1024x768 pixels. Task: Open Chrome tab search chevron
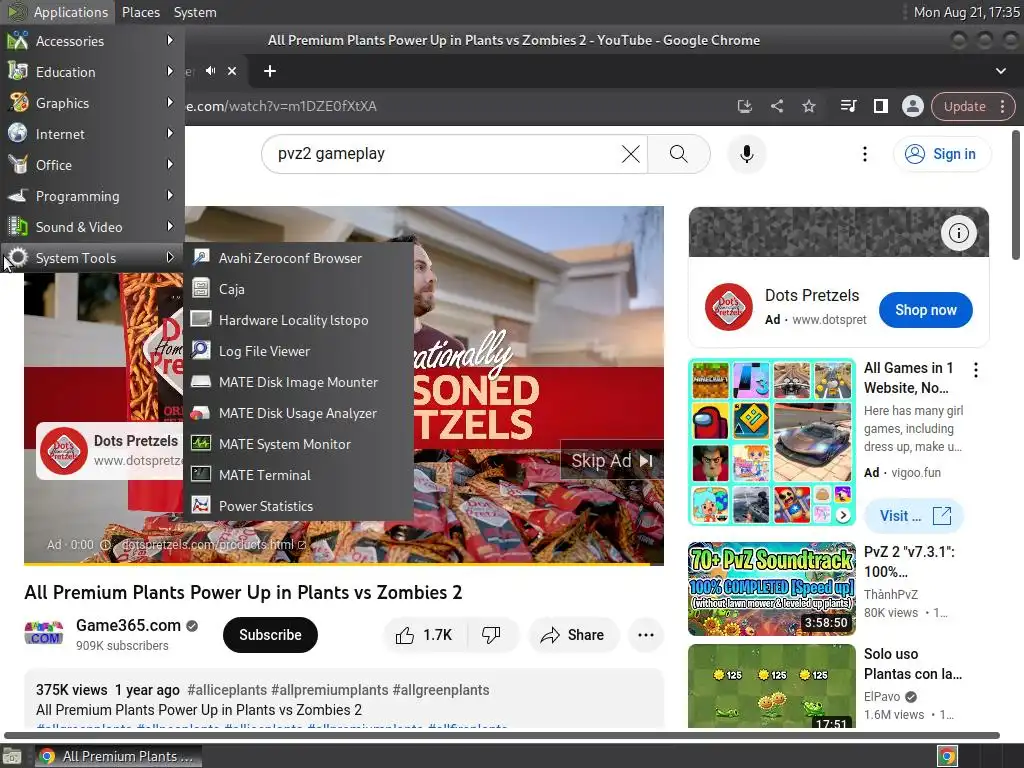1000,71
